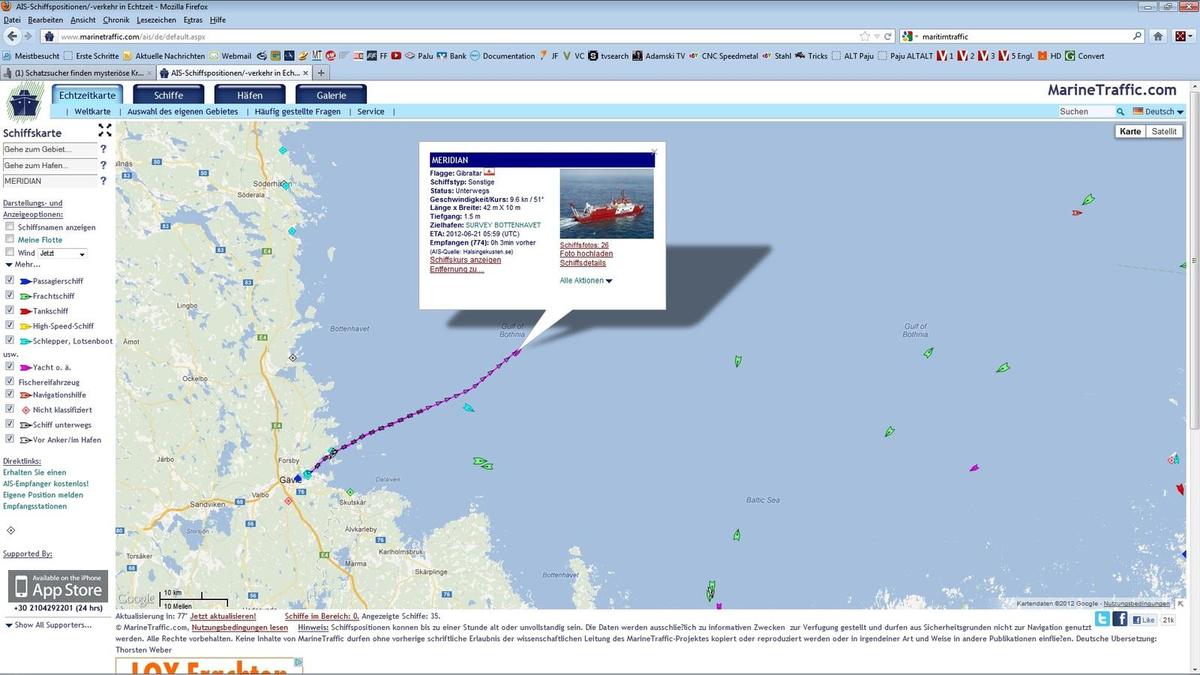Open the Meistbesucht bookmark folder
The image size is (1200, 675).
point(30,56)
